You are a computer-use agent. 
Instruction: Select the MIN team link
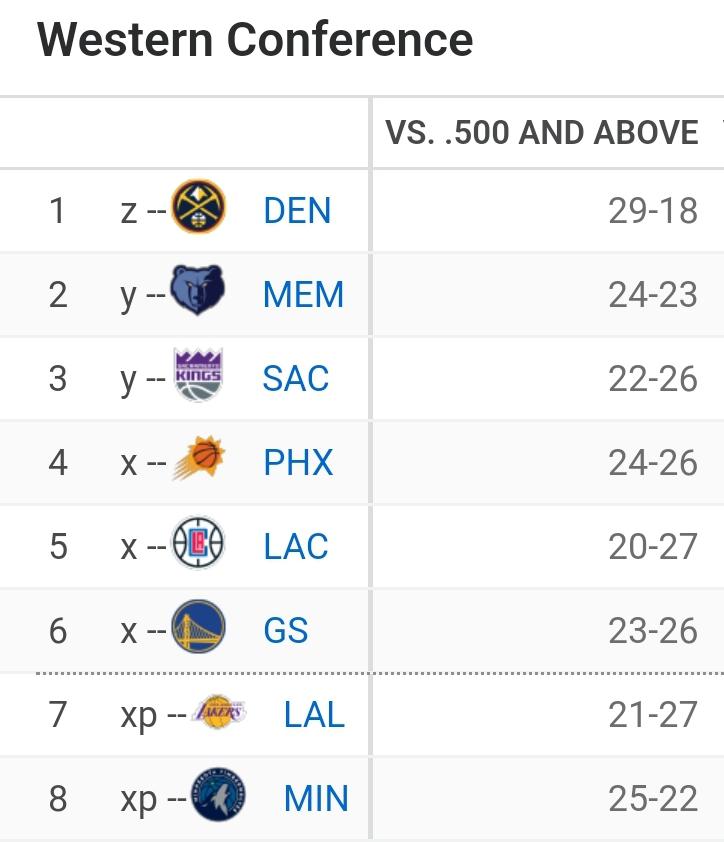coord(316,799)
